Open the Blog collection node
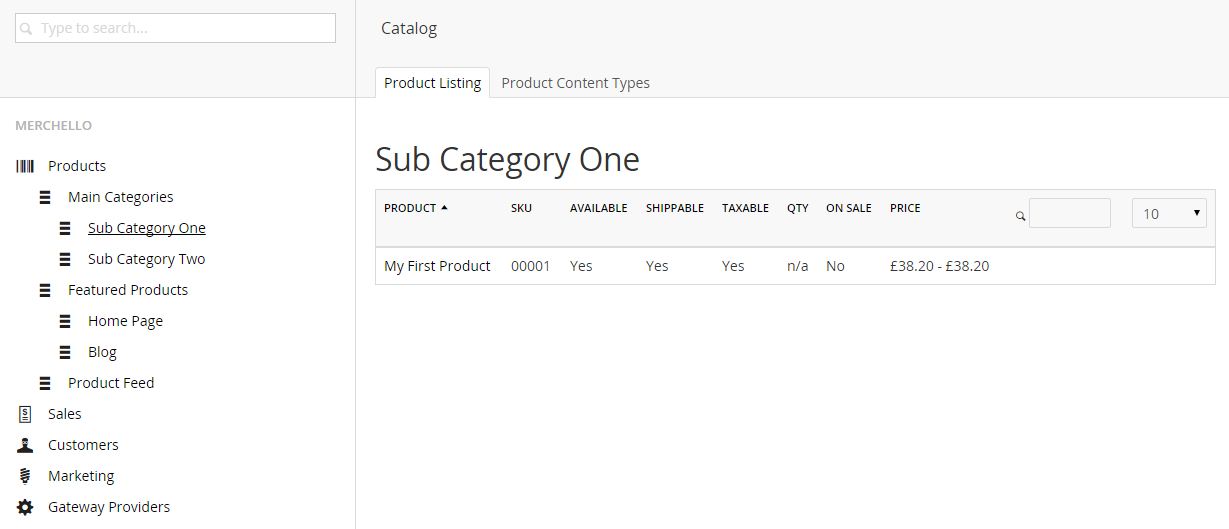This screenshot has width=1229, height=529. 102,352
